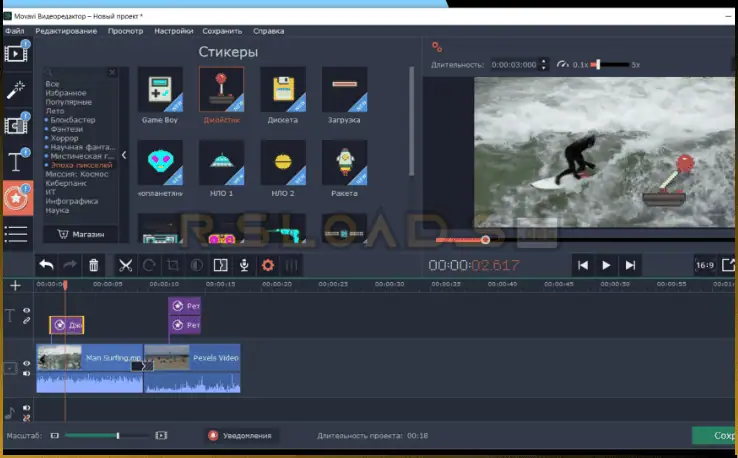Open the Import media tab icon
Screen dimensions: 738x458
coord(16,53)
